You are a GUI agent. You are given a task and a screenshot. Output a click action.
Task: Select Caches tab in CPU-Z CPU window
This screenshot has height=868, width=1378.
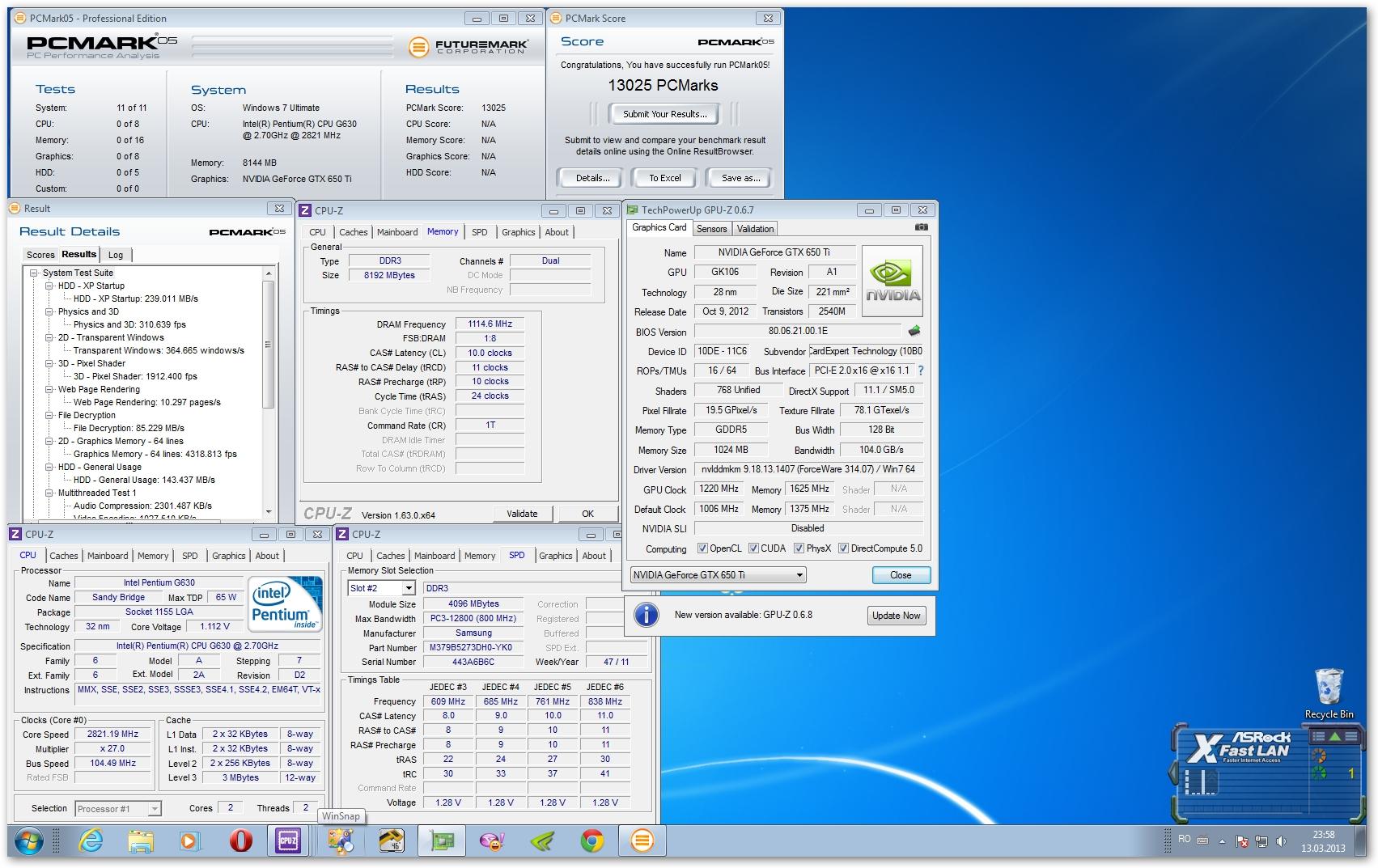click(x=64, y=556)
